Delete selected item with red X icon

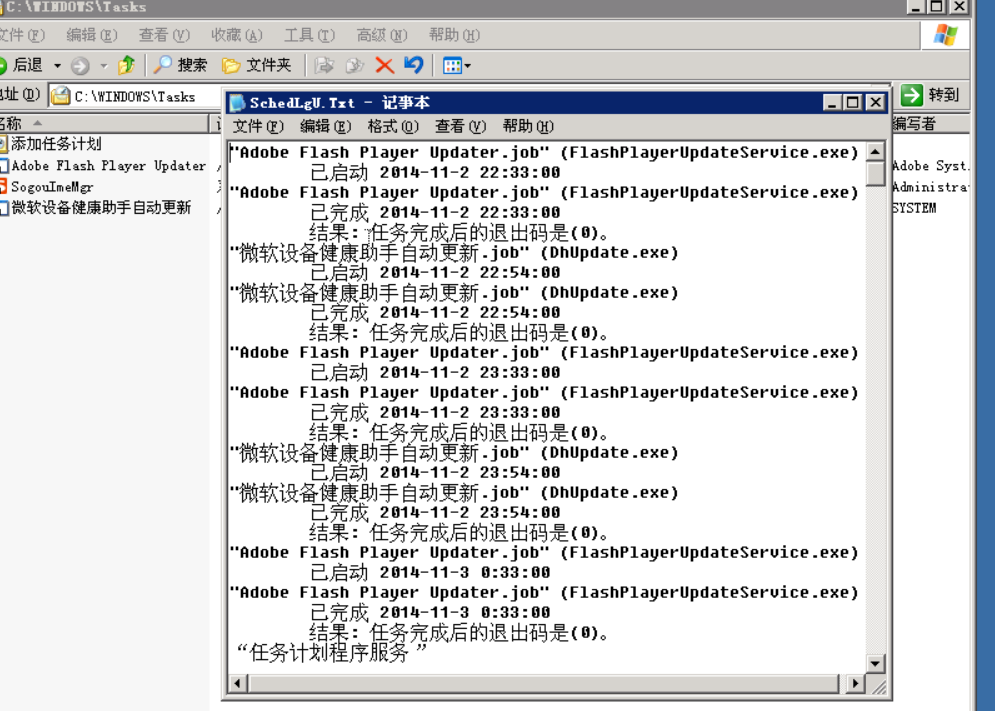point(384,65)
